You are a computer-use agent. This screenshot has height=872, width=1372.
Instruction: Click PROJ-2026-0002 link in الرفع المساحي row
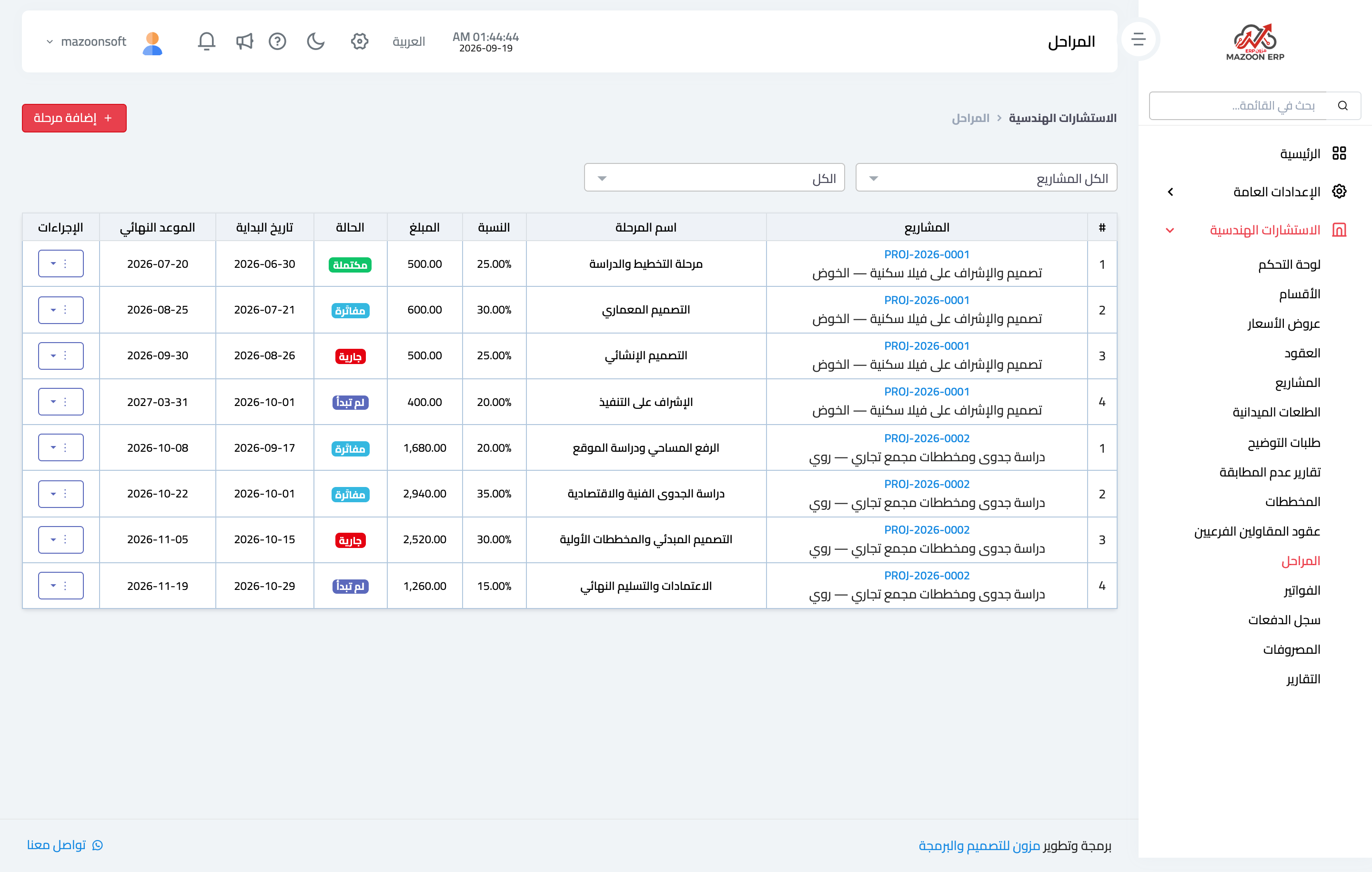tap(927, 438)
